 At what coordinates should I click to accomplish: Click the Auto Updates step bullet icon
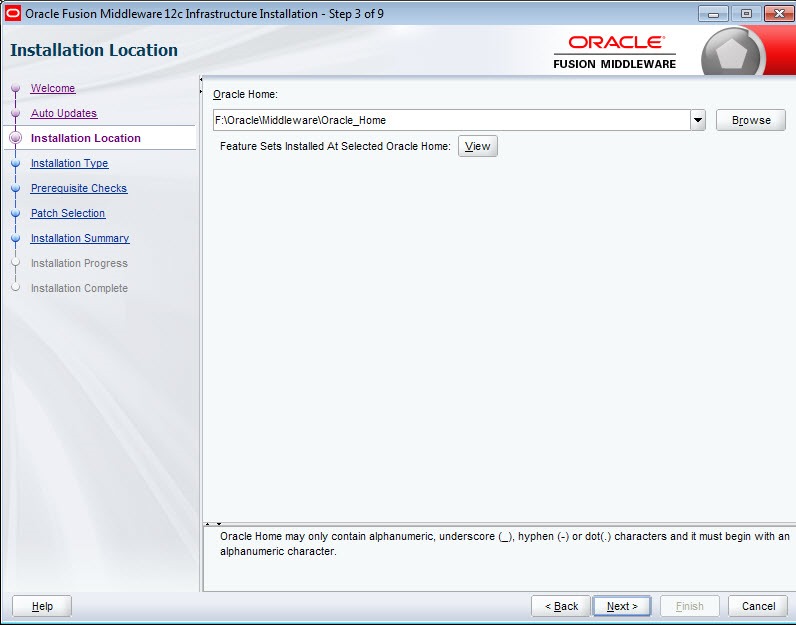click(16, 113)
